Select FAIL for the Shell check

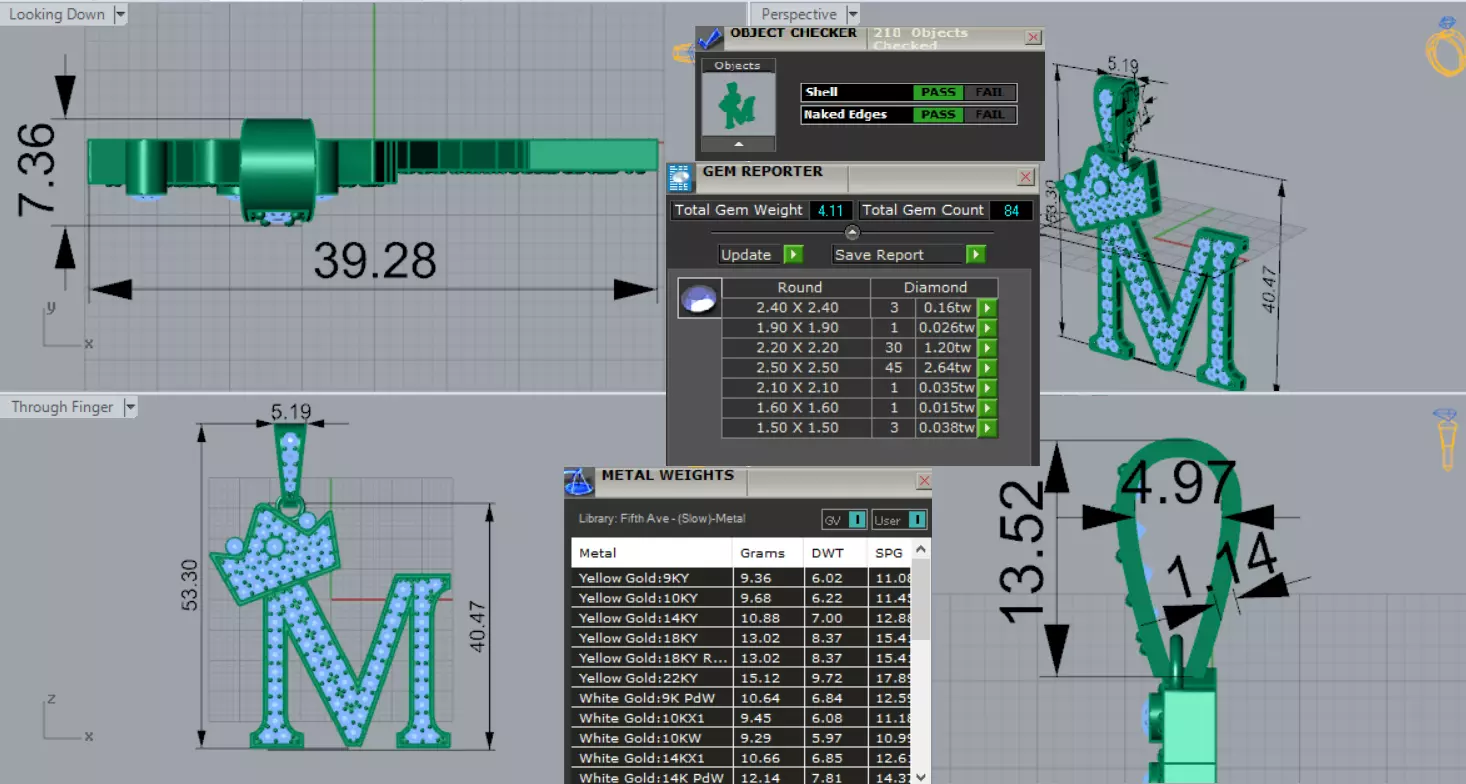[989, 92]
